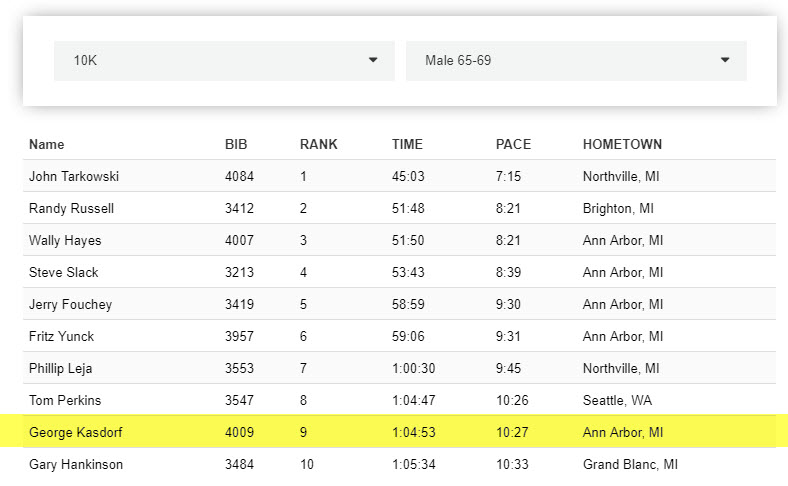The image size is (788, 486).
Task: Open the 10K race distance dropdown
Action: (223, 61)
